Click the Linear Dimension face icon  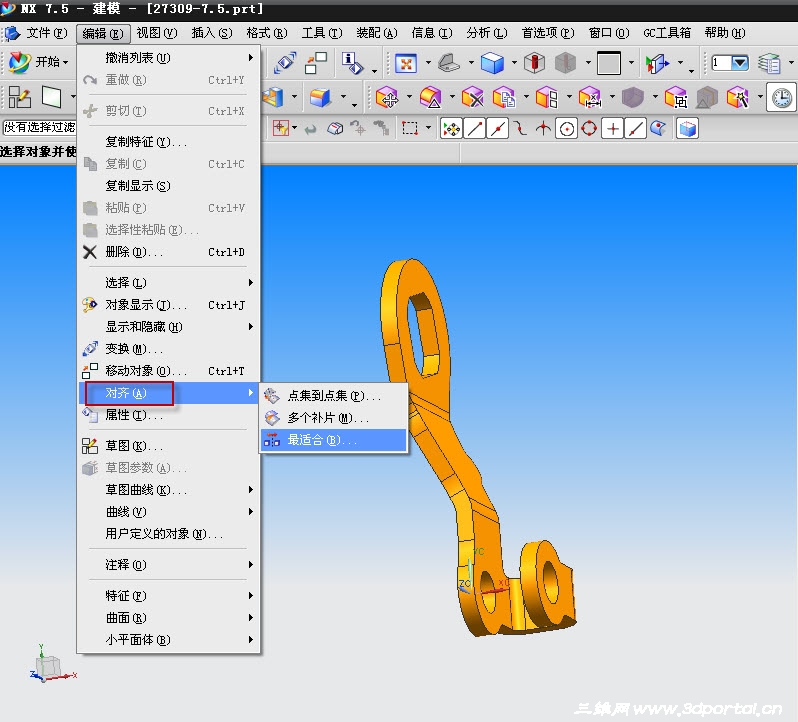tap(590, 97)
